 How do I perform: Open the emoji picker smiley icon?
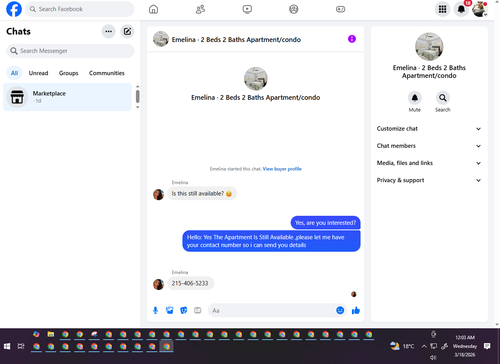340,310
